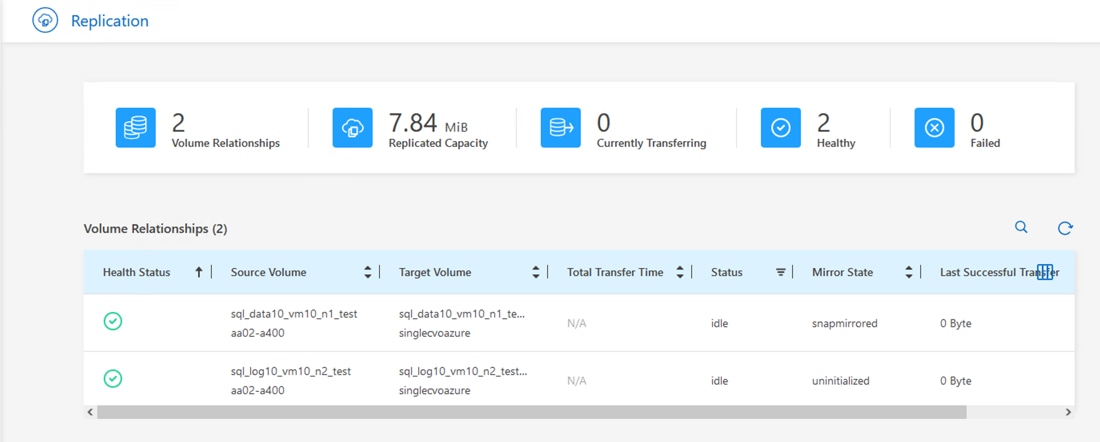The width and height of the screenshot is (1100, 442).
Task: Click N/A transfer time in sql_log10 row
Action: coord(576,381)
